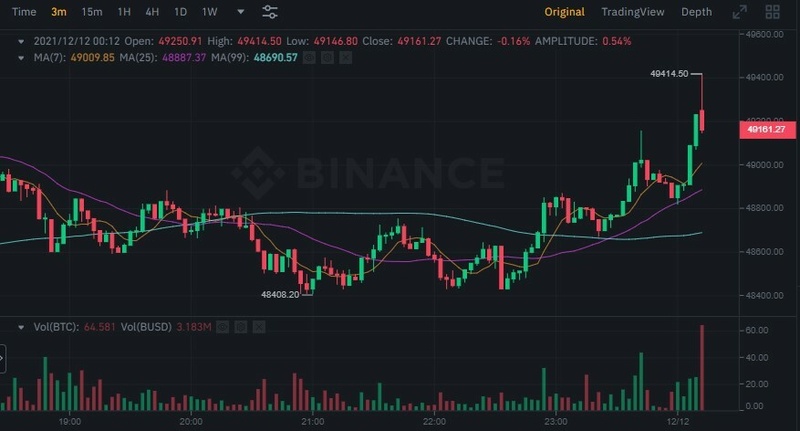Expand chart to fullscreen
Screen dimensions: 800x431
(x=740, y=12)
